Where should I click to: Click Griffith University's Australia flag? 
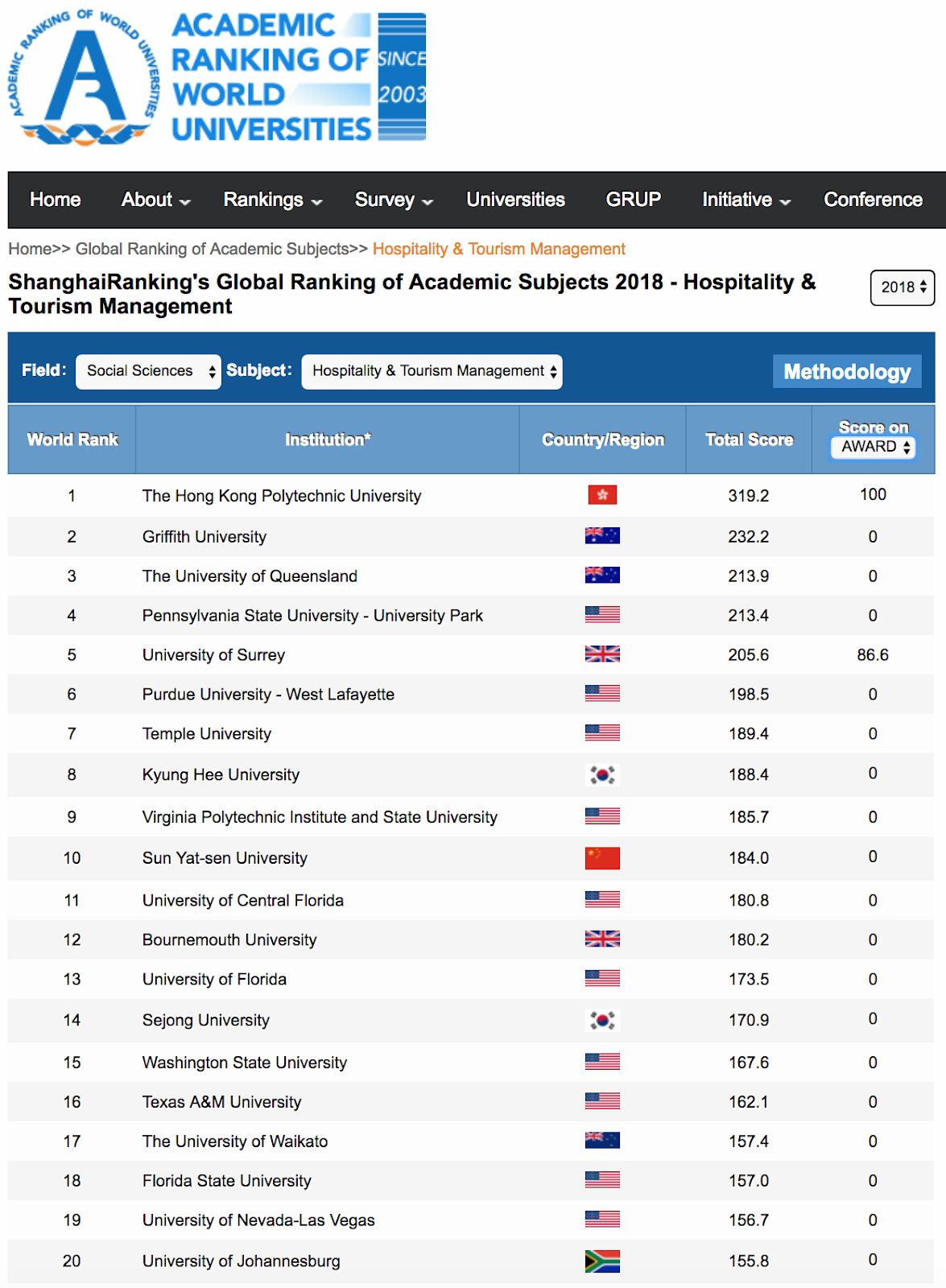(x=602, y=535)
